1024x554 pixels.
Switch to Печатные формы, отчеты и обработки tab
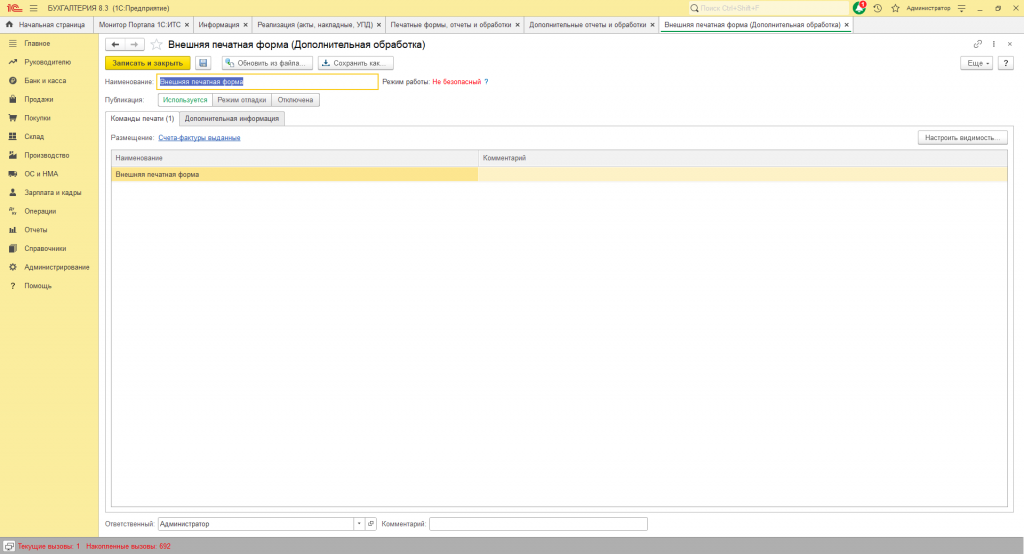click(x=451, y=25)
